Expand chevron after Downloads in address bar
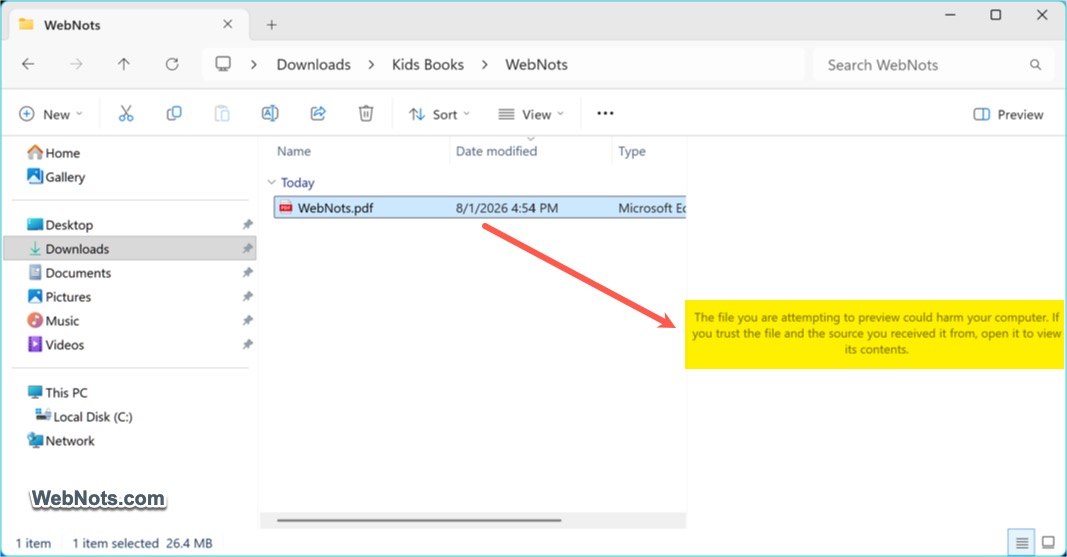1067x557 pixels. pos(371,65)
